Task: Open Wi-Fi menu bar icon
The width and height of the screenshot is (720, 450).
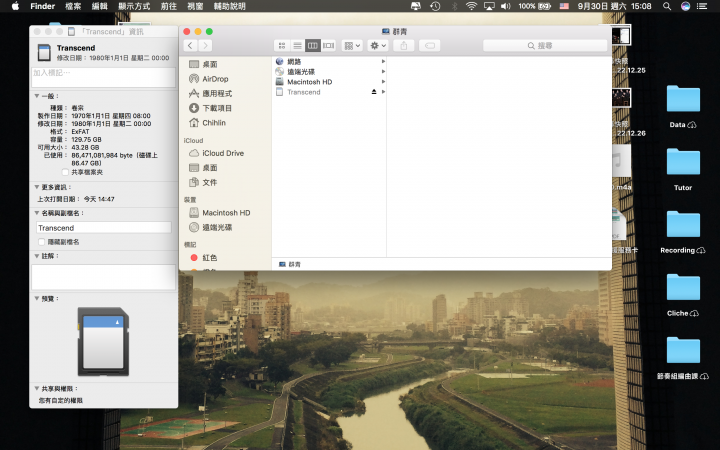Action: (471, 6)
